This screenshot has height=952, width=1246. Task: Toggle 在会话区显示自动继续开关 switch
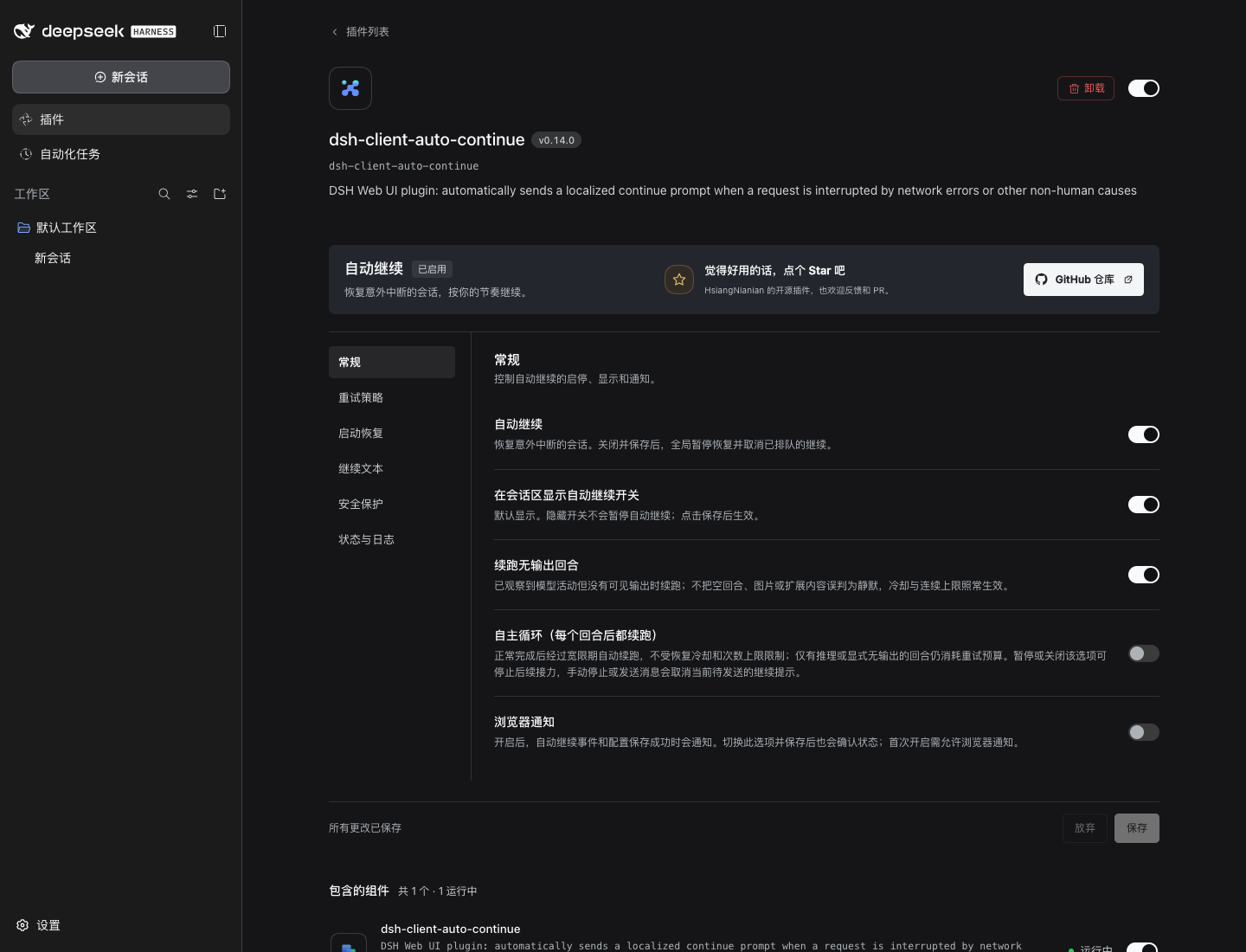(1144, 505)
